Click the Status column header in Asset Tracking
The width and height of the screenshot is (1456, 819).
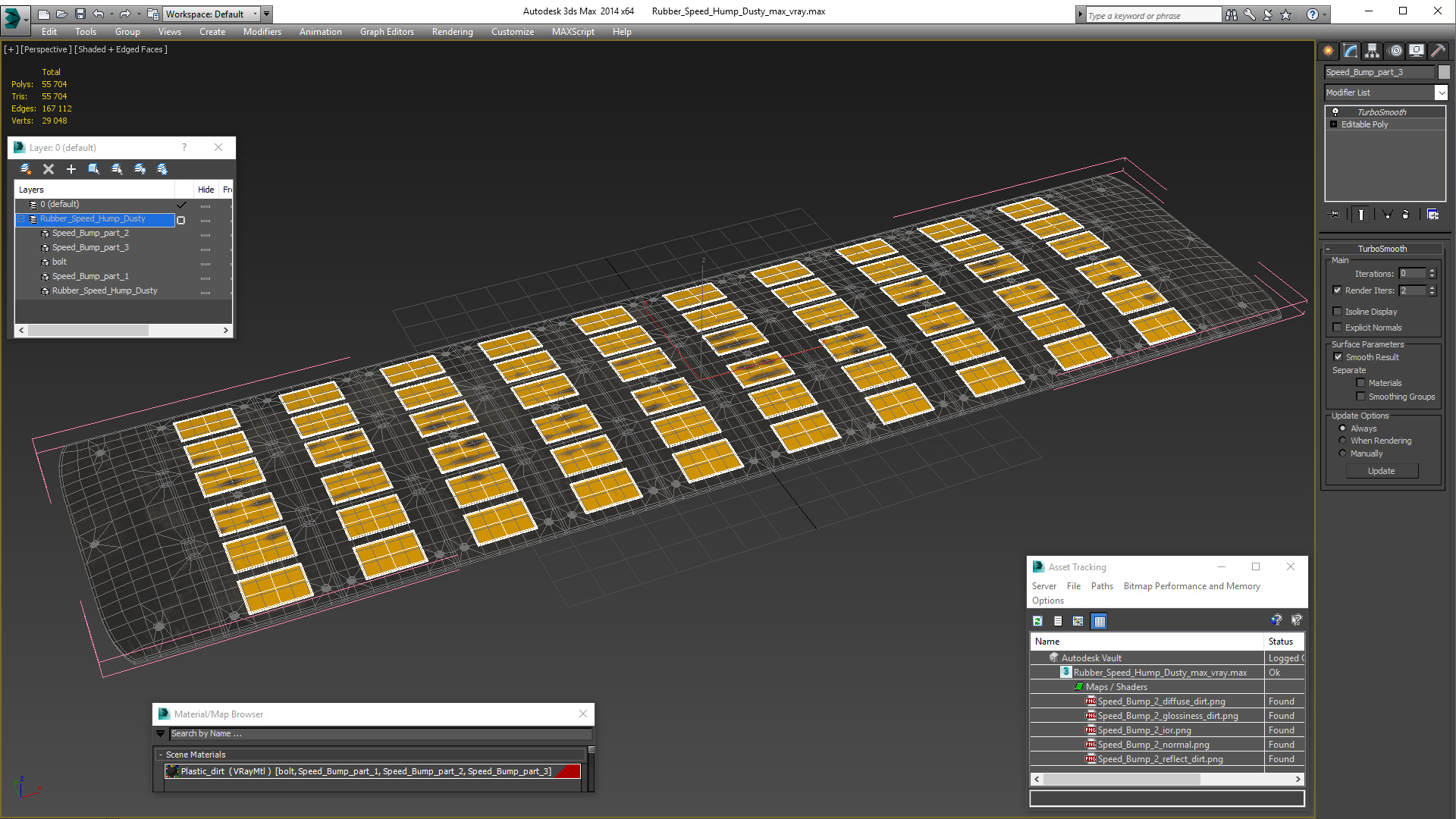click(x=1282, y=642)
